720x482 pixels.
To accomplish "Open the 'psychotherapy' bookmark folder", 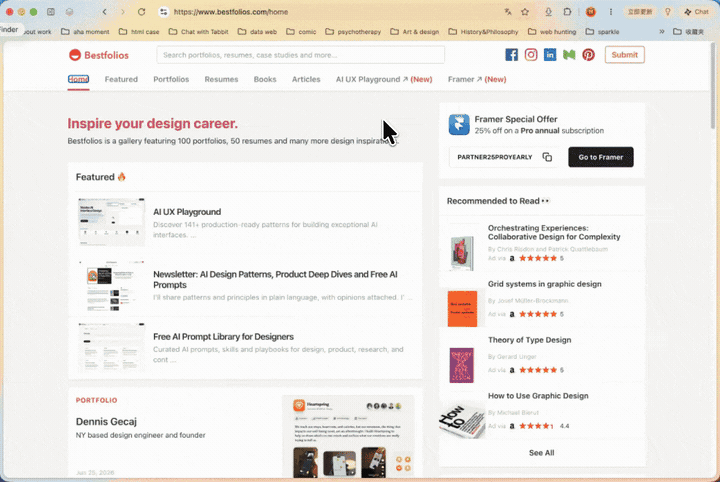I will pyautogui.click(x=353, y=32).
